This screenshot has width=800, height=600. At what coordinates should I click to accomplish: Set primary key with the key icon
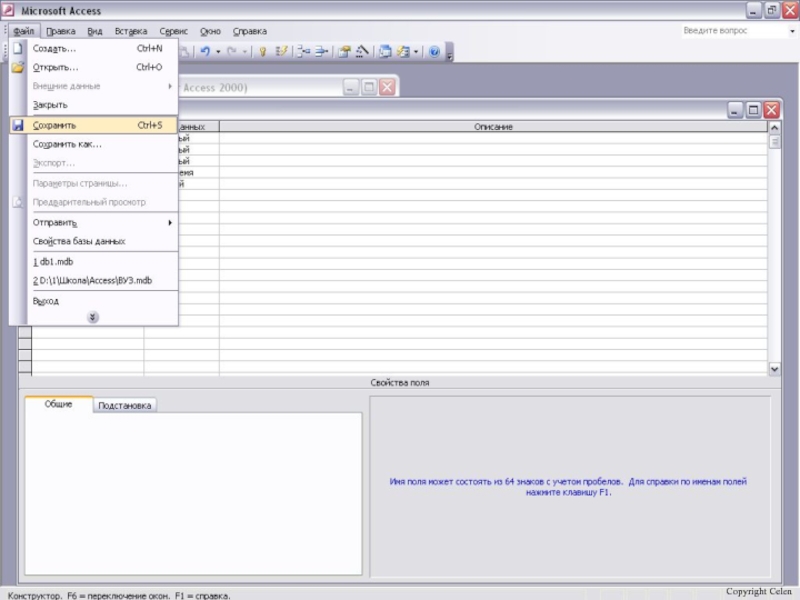tap(262, 50)
